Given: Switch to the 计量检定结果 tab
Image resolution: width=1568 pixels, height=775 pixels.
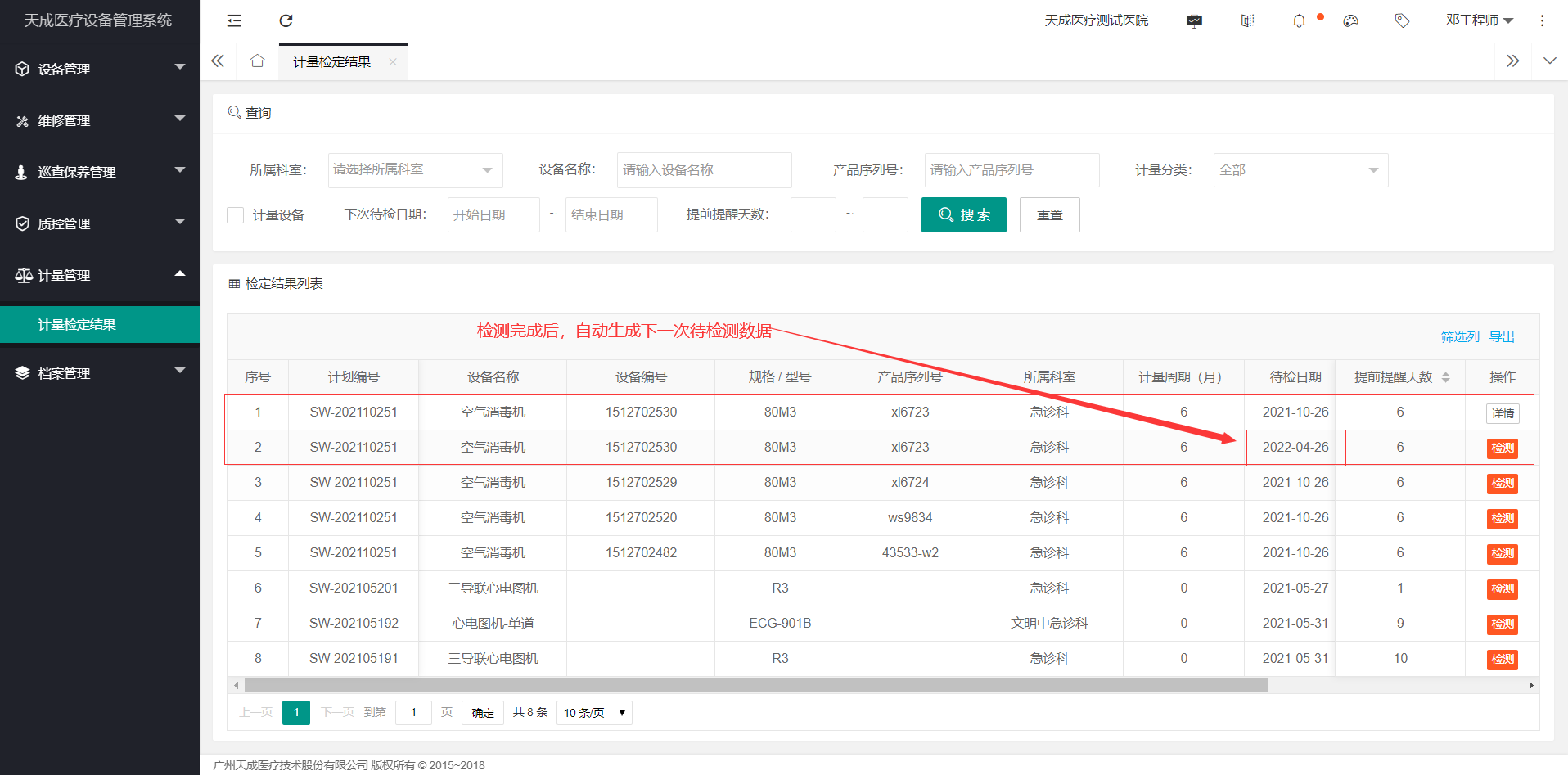Looking at the screenshot, I should click(331, 62).
